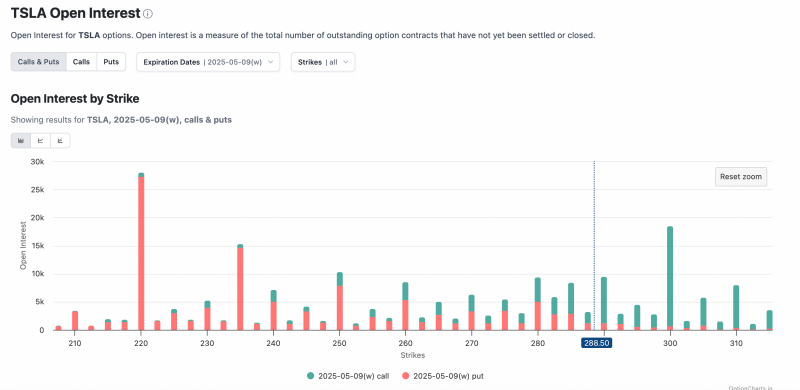
Task: Expand the Expiration Dates chevron arrow
Action: point(270,62)
